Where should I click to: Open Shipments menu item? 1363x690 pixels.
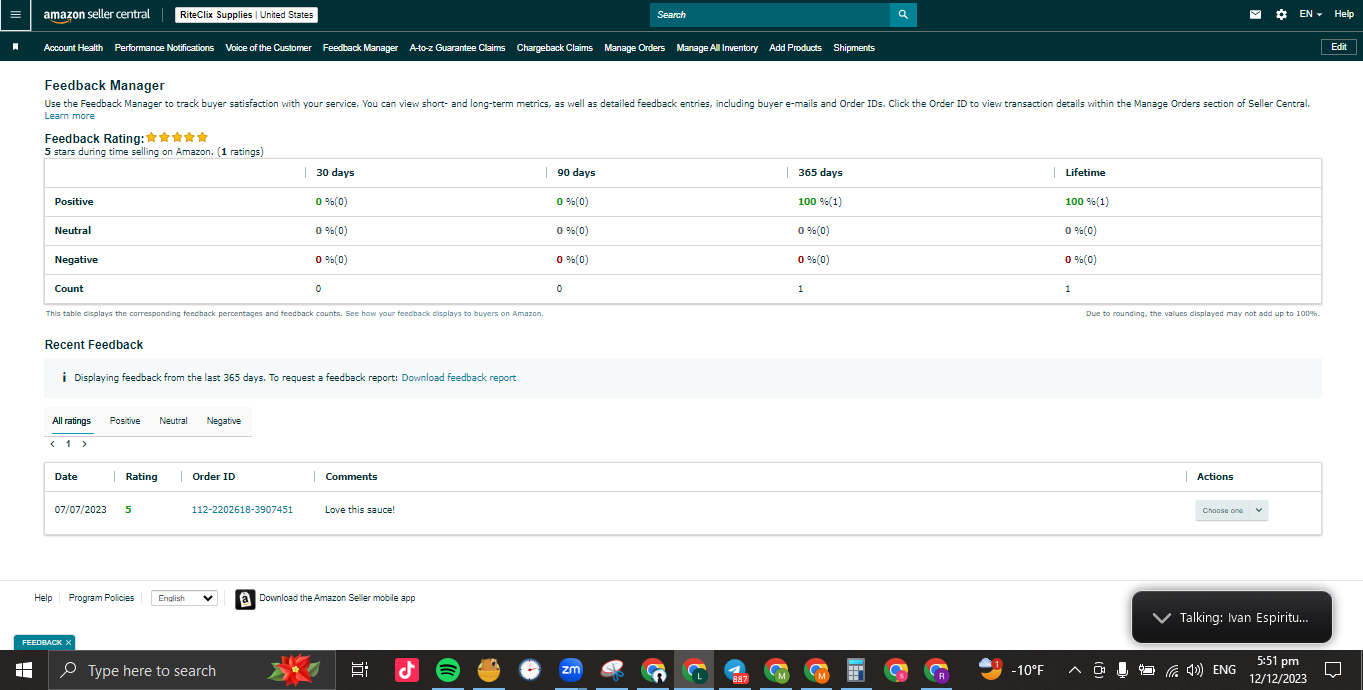click(x=854, y=48)
